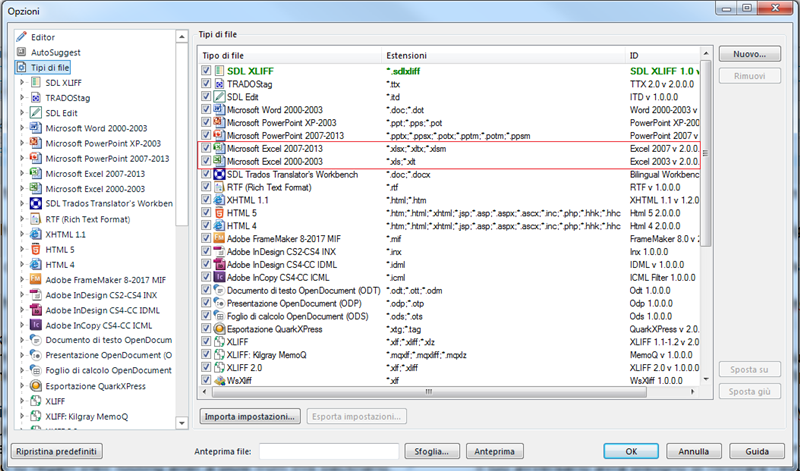Click the Nuovo... button

749,54
